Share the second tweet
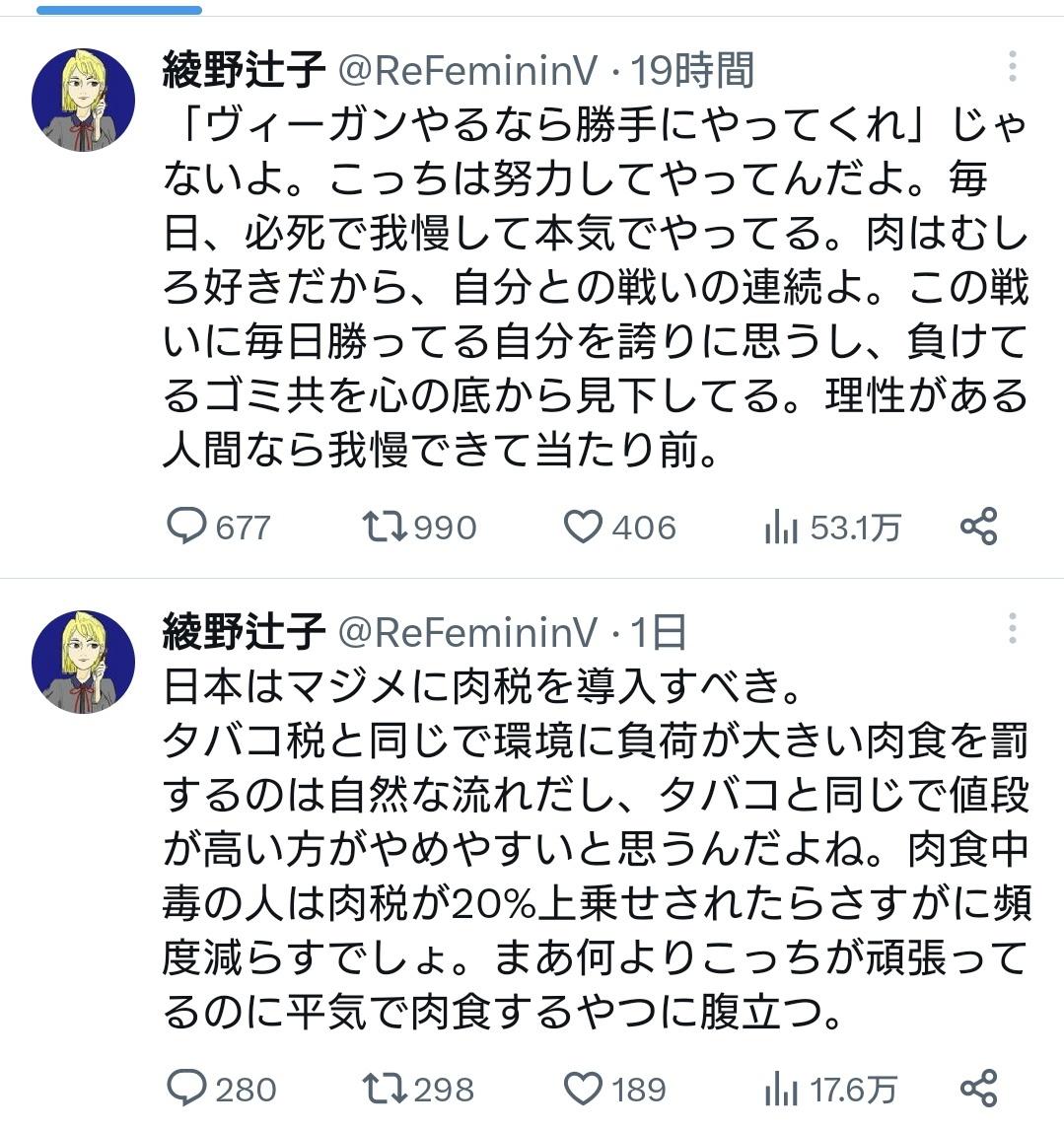1064x1130 pixels. coord(978,1089)
